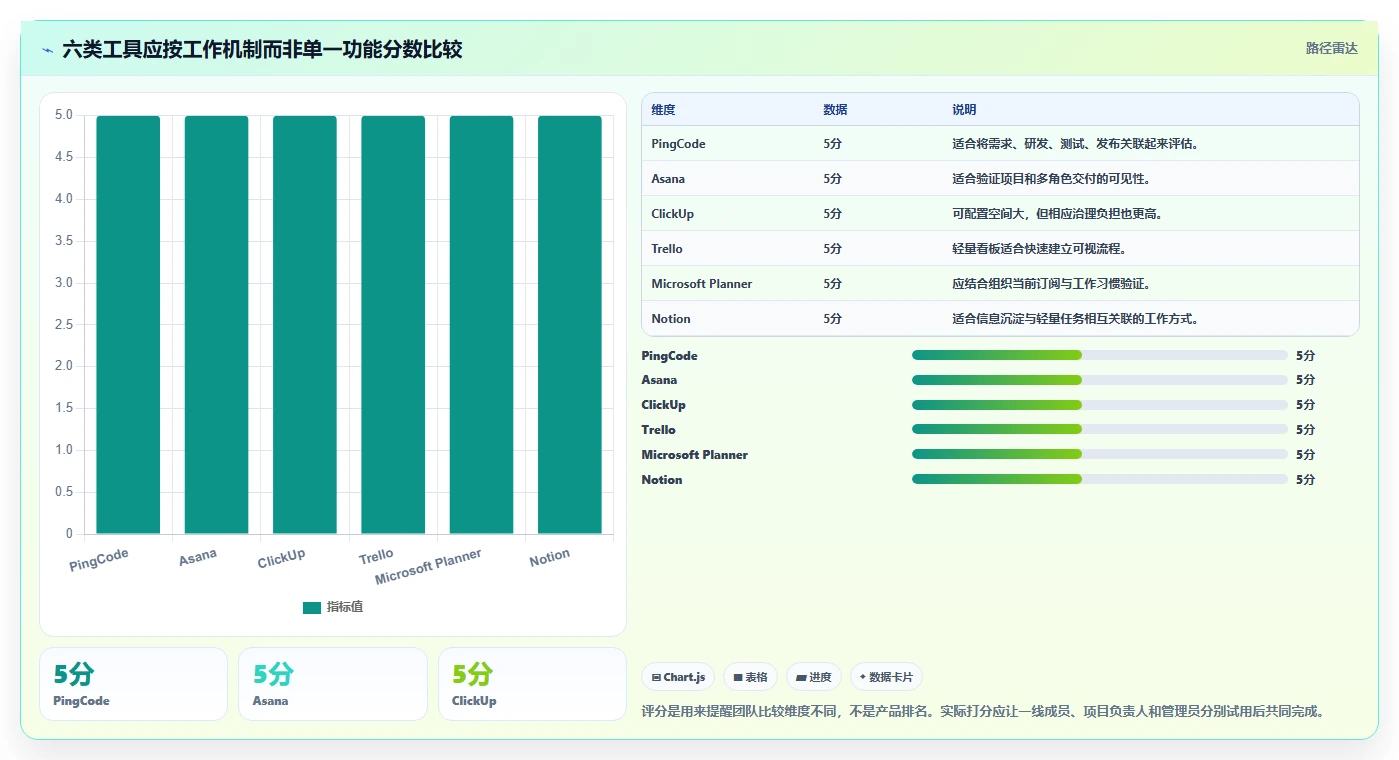Image resolution: width=1399 pixels, height=760 pixels.
Task: Open the ClickUp 5分 data card
Action: [532, 684]
